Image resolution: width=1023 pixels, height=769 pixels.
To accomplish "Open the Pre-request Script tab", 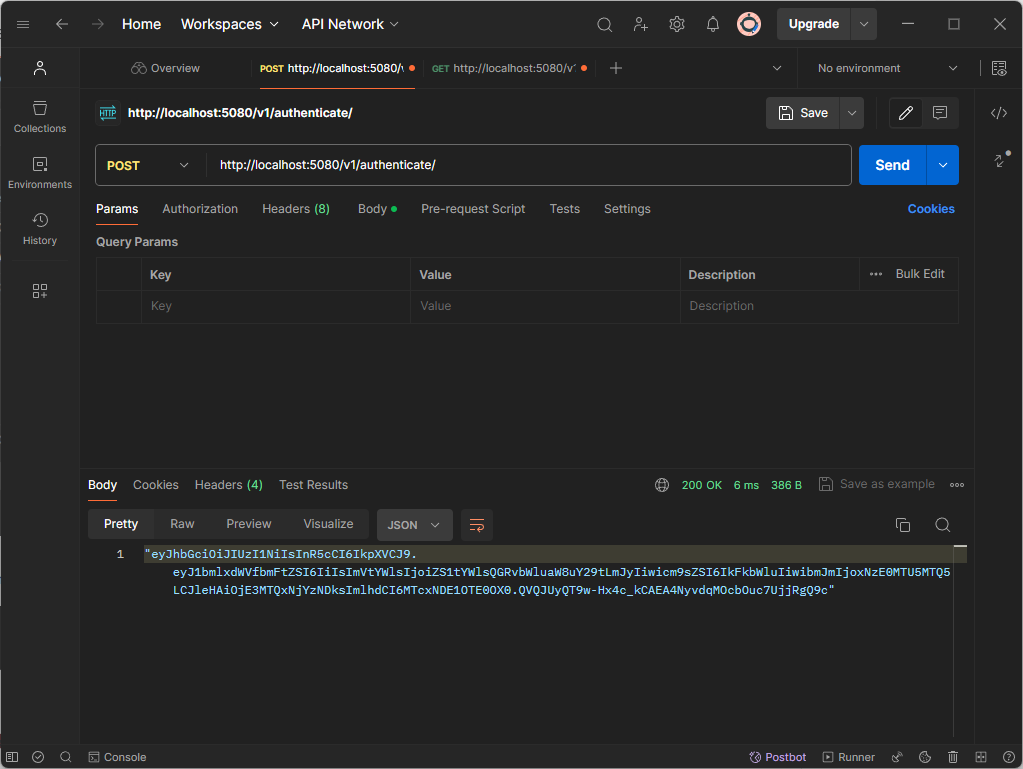I will tap(473, 209).
